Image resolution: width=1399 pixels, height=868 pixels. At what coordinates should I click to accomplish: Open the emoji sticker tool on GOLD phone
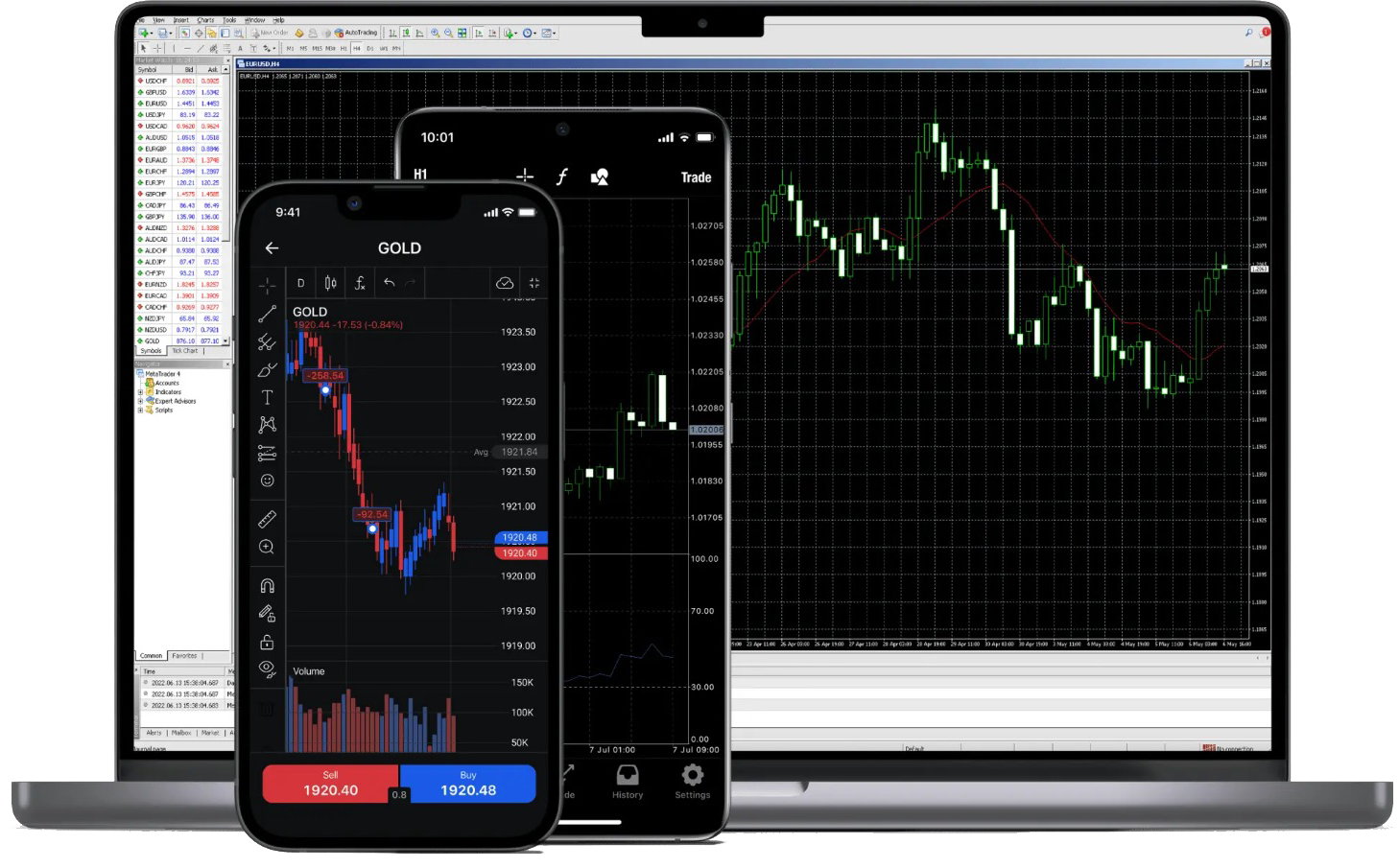[x=267, y=481]
